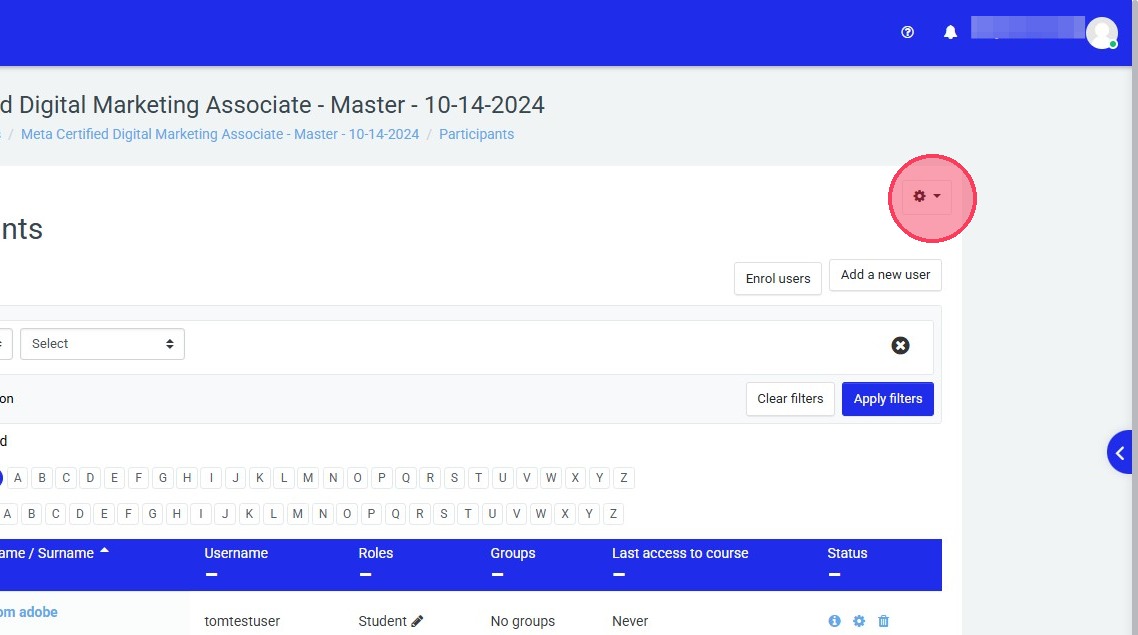Filter upper alphabet row by letter Z
Screen dimensions: 1138x635
[x=623, y=478]
